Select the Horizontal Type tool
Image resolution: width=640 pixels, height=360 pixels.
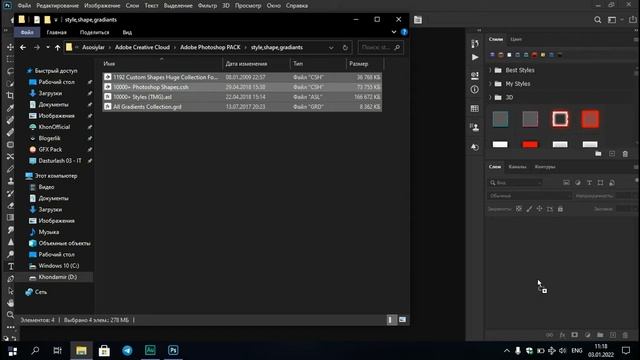10,266
